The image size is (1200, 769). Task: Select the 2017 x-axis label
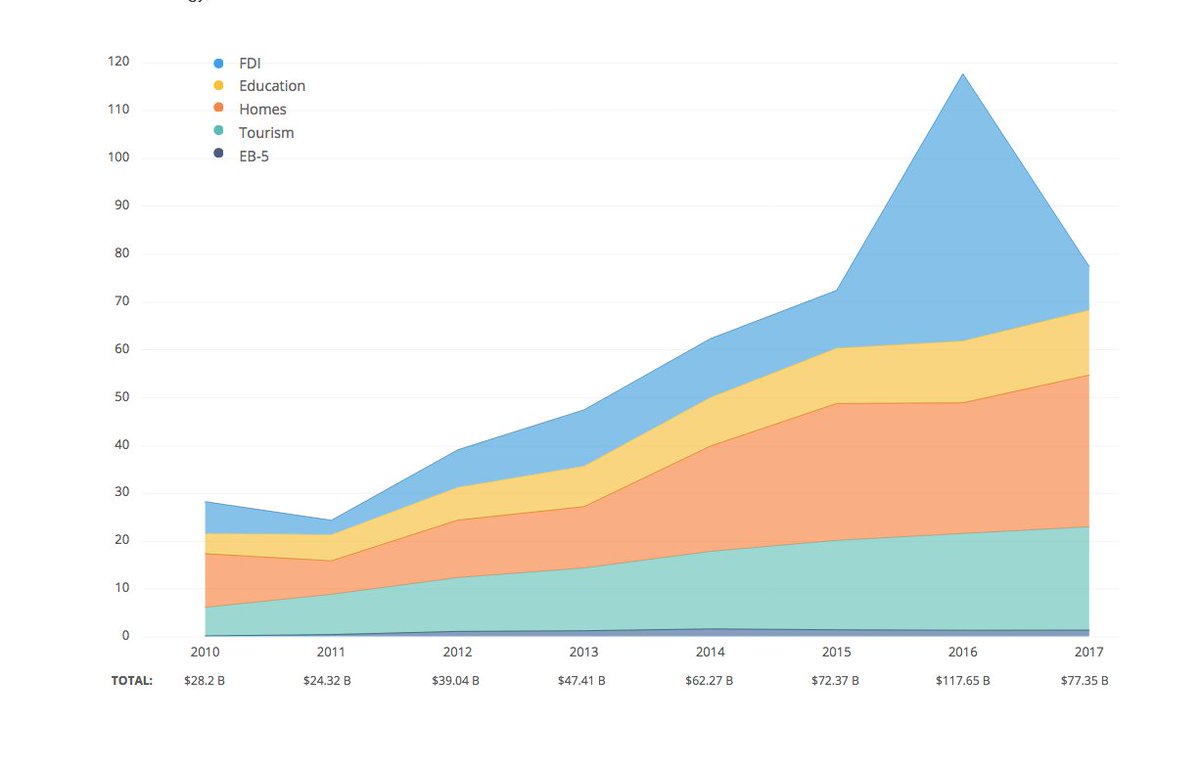coord(1089,652)
